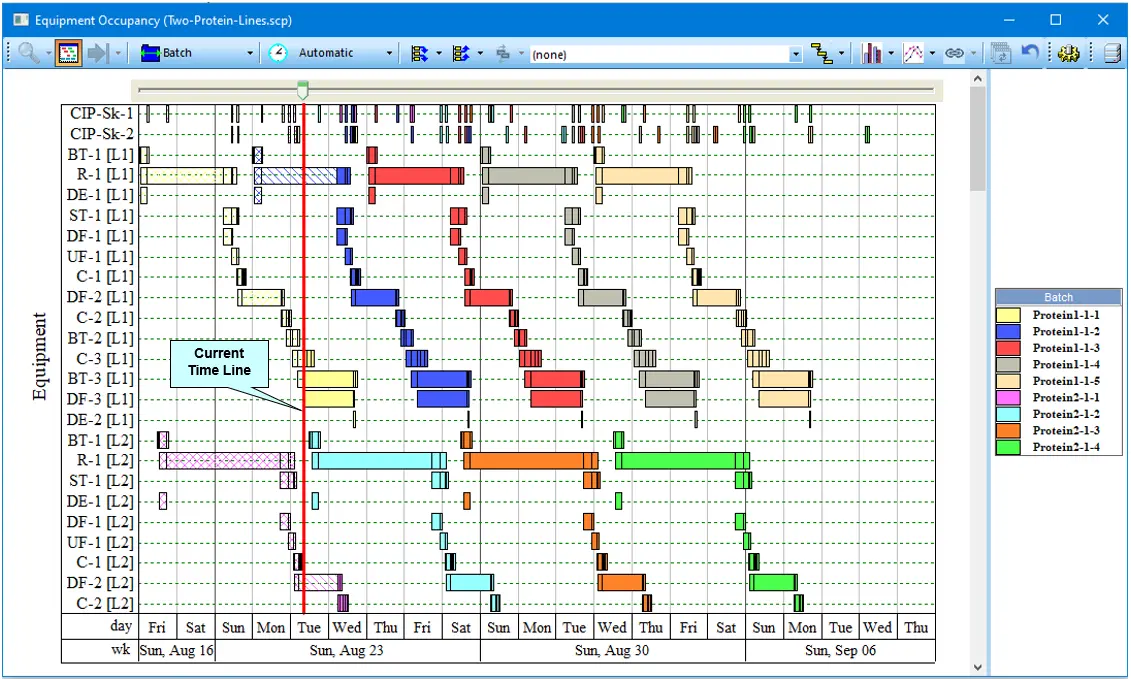Select Protein2-1-2 cyan legend swatch
Viewport: 1131px width, 679px height.
[x=1008, y=414]
